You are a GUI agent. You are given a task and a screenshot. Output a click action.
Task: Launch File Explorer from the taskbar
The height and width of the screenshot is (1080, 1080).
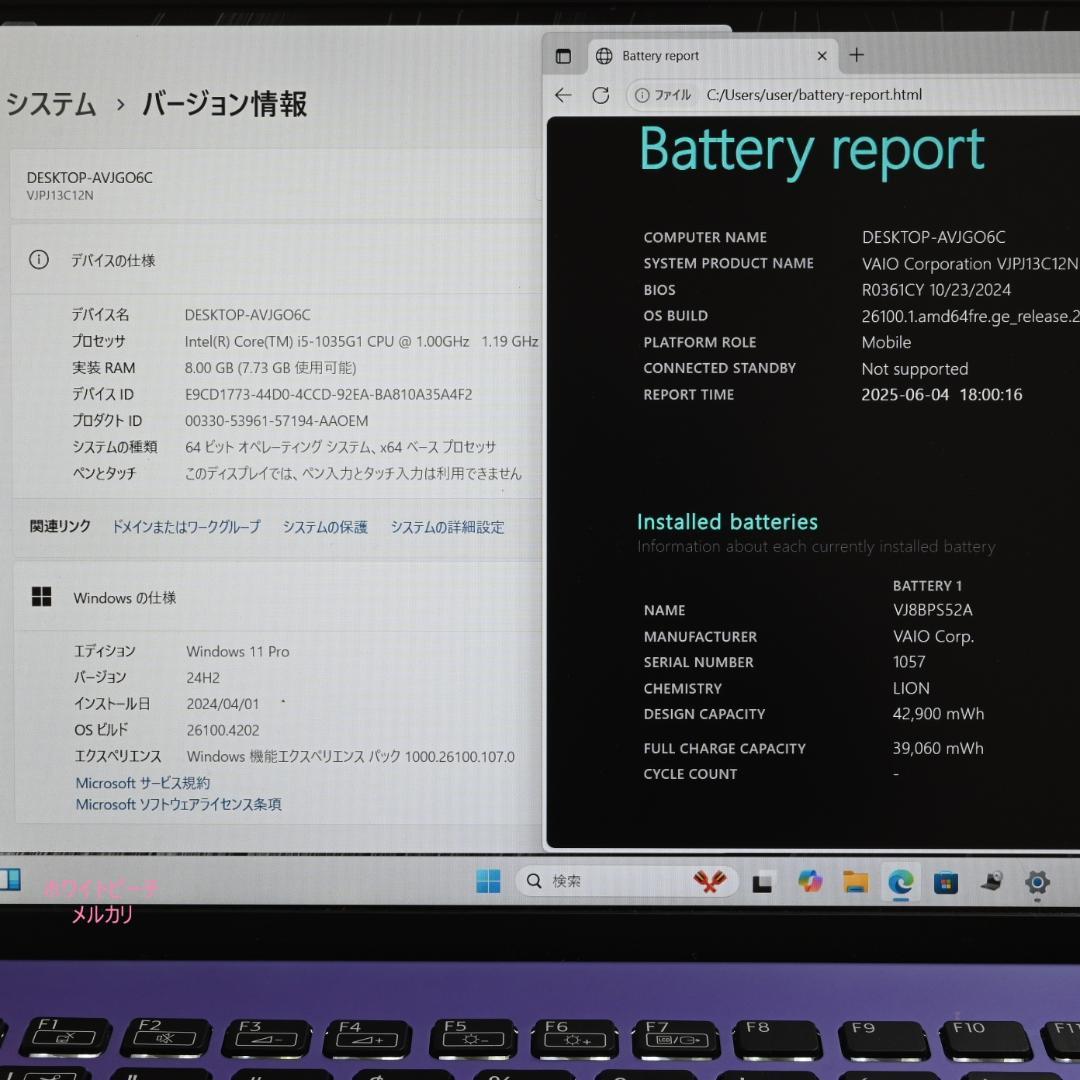[x=855, y=882]
